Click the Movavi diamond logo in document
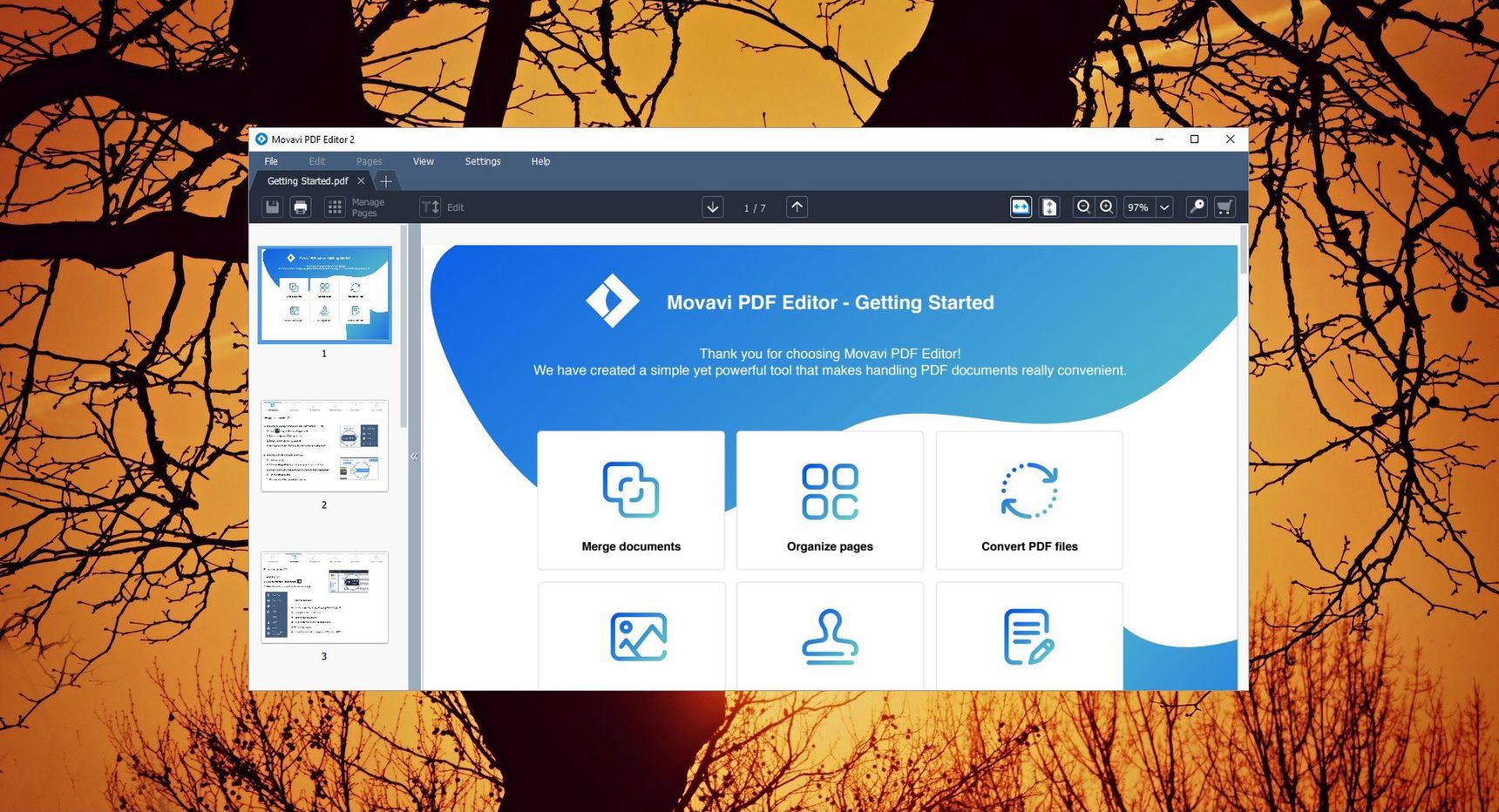This screenshot has width=1499, height=812. click(x=612, y=301)
